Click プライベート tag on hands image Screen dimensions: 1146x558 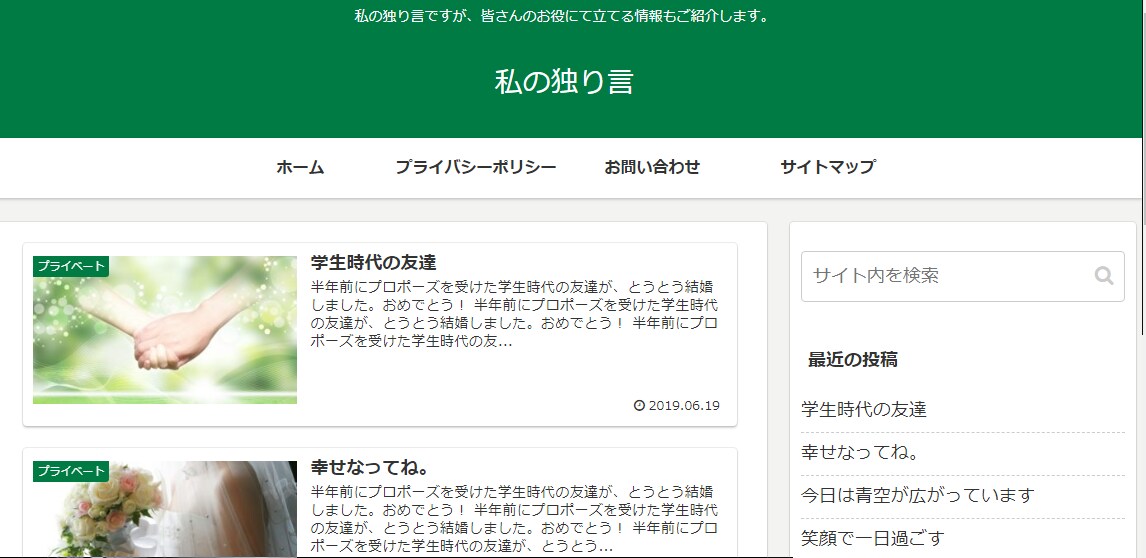(x=71, y=266)
